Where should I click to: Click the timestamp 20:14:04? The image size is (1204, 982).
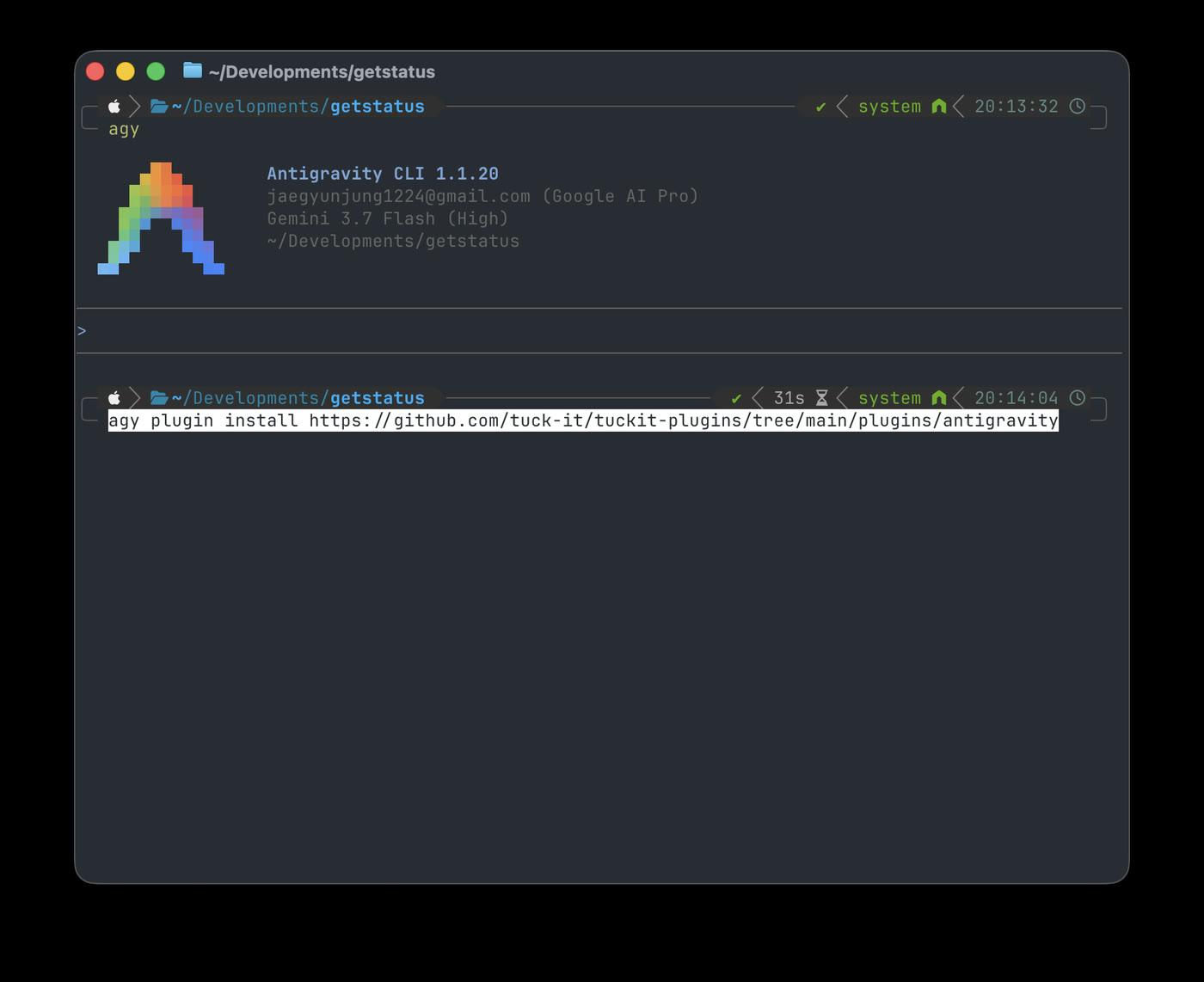1017,398
